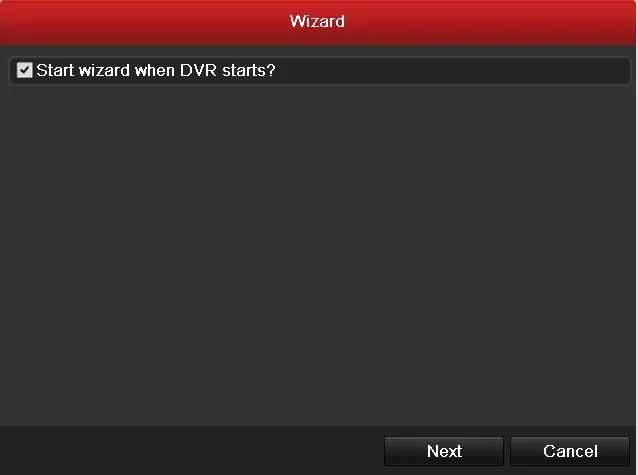The width and height of the screenshot is (638, 475).
Task: Select the red Wizard header bar
Action: (319, 22)
